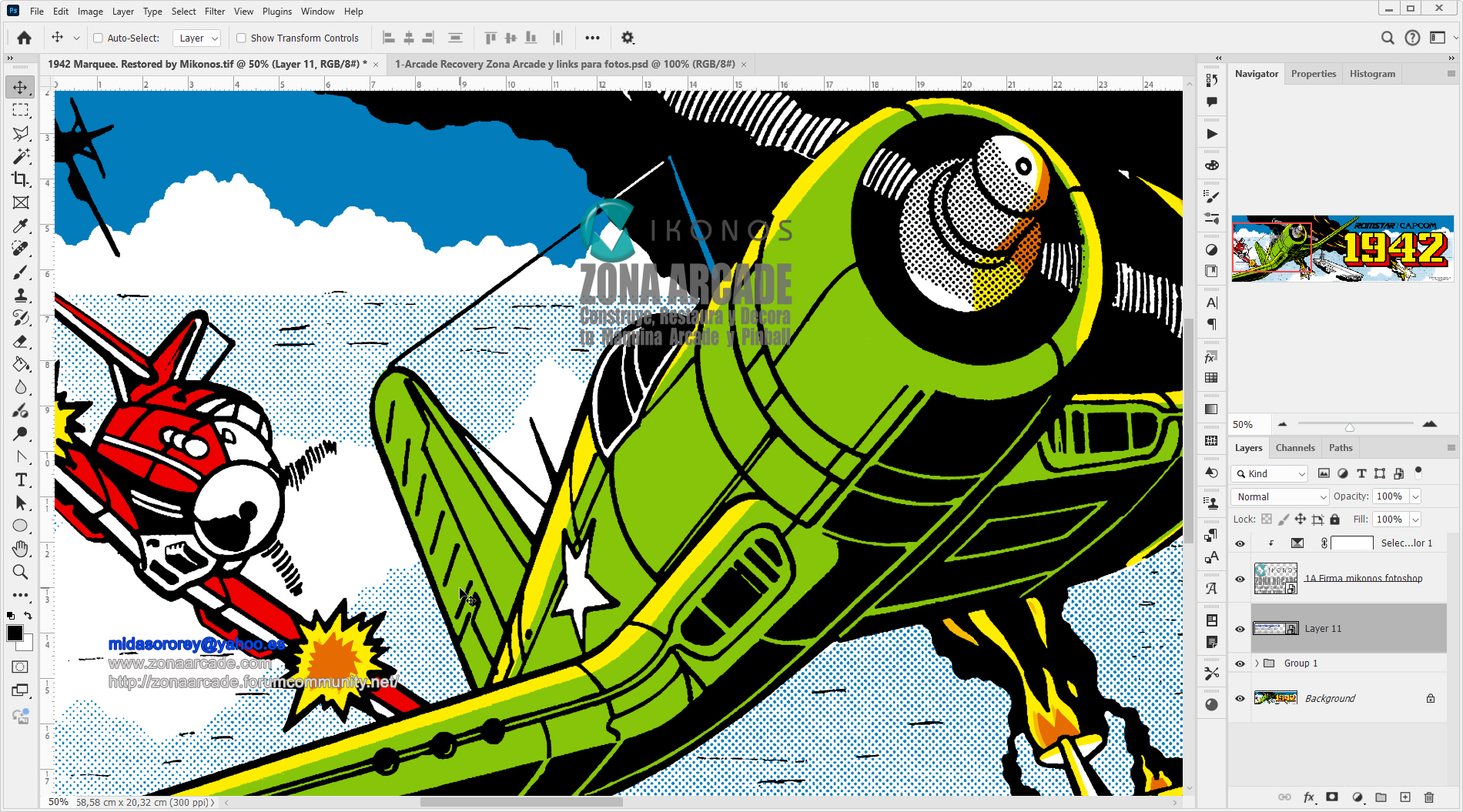Screen dimensions: 1463x812
Task: Create a new layer with plus icon
Action: click(1405, 797)
